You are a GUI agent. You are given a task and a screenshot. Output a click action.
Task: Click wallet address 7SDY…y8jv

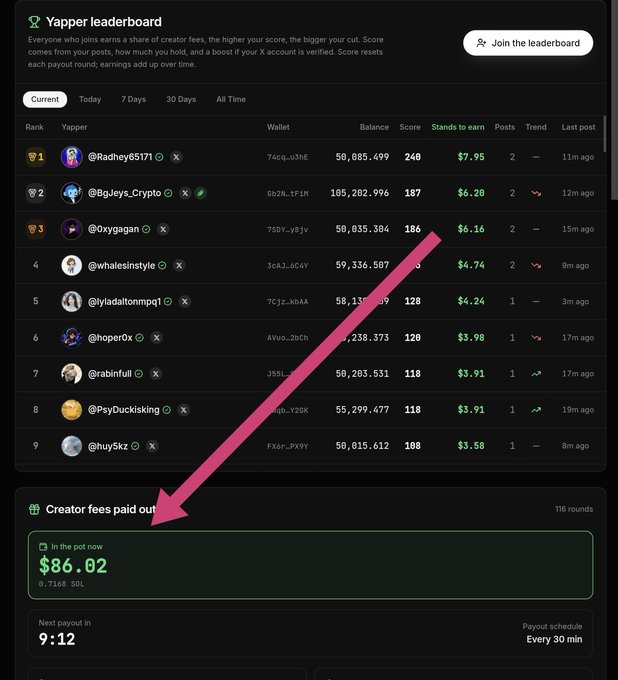point(288,229)
